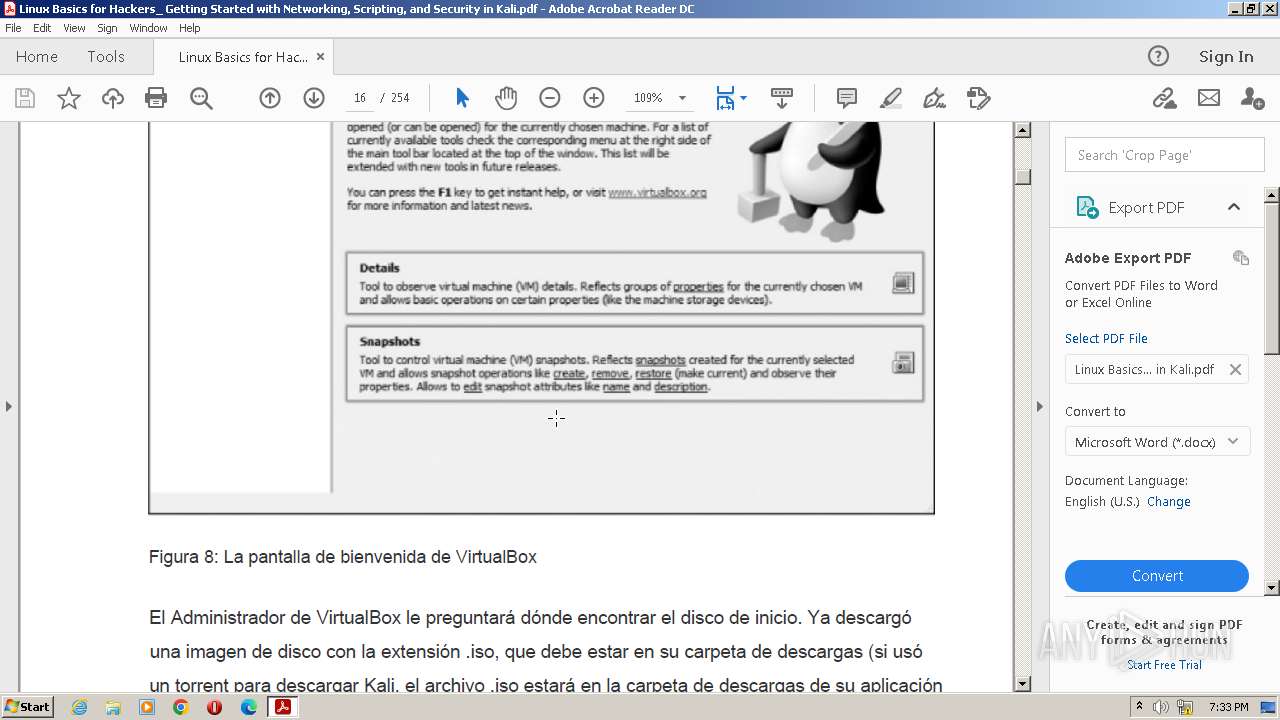Open www.virtualbox.org link in page
The height and width of the screenshot is (720, 1280).
657,192
